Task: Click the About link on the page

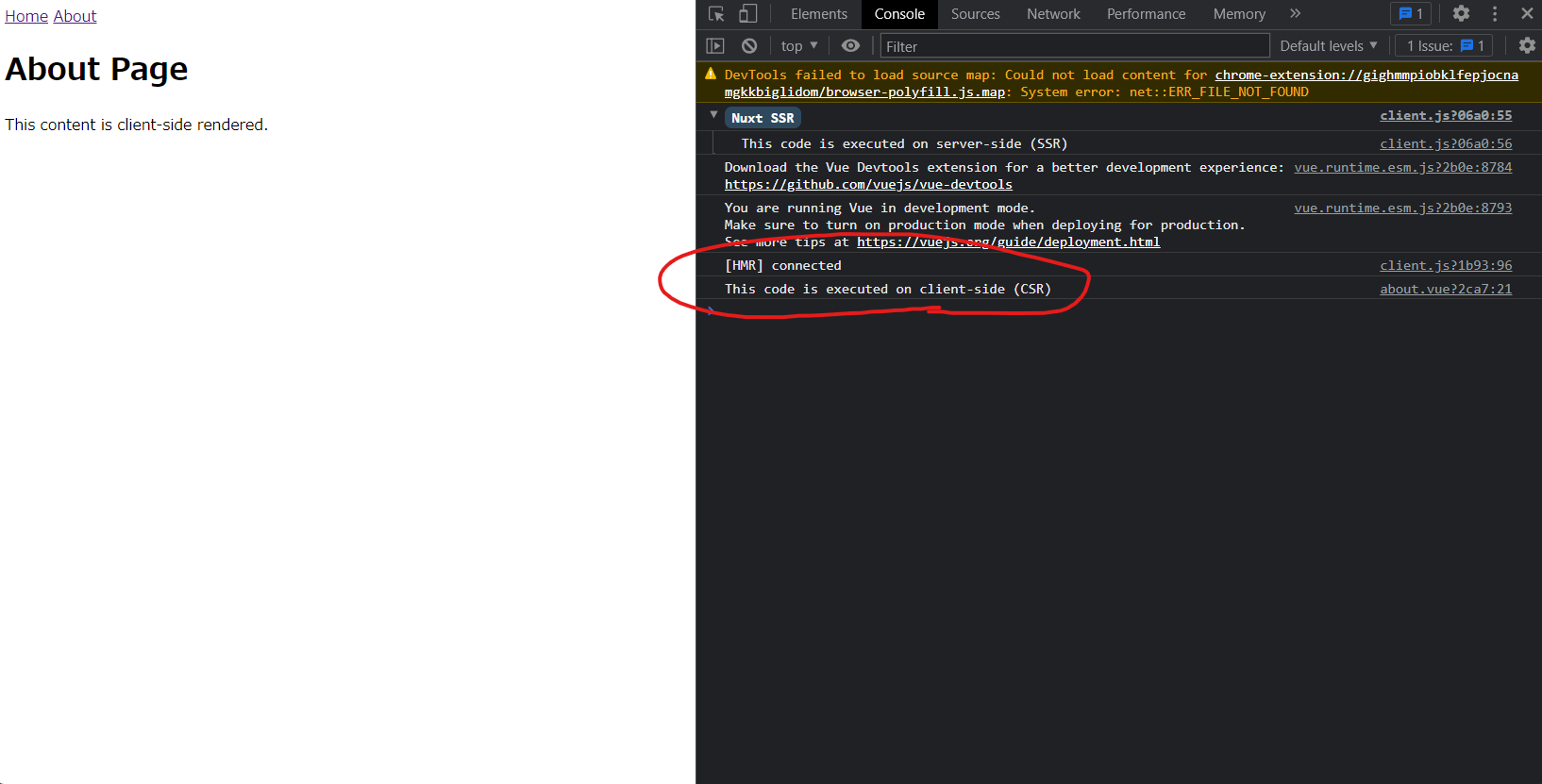Action: (75, 16)
